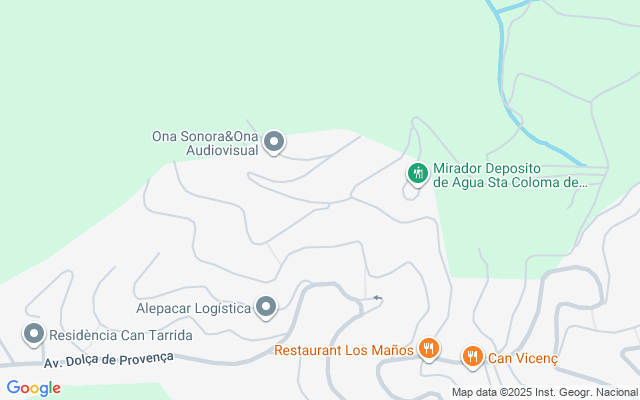
Task: Click the Residència Can Tarrida gray pin
Action: coord(34,335)
